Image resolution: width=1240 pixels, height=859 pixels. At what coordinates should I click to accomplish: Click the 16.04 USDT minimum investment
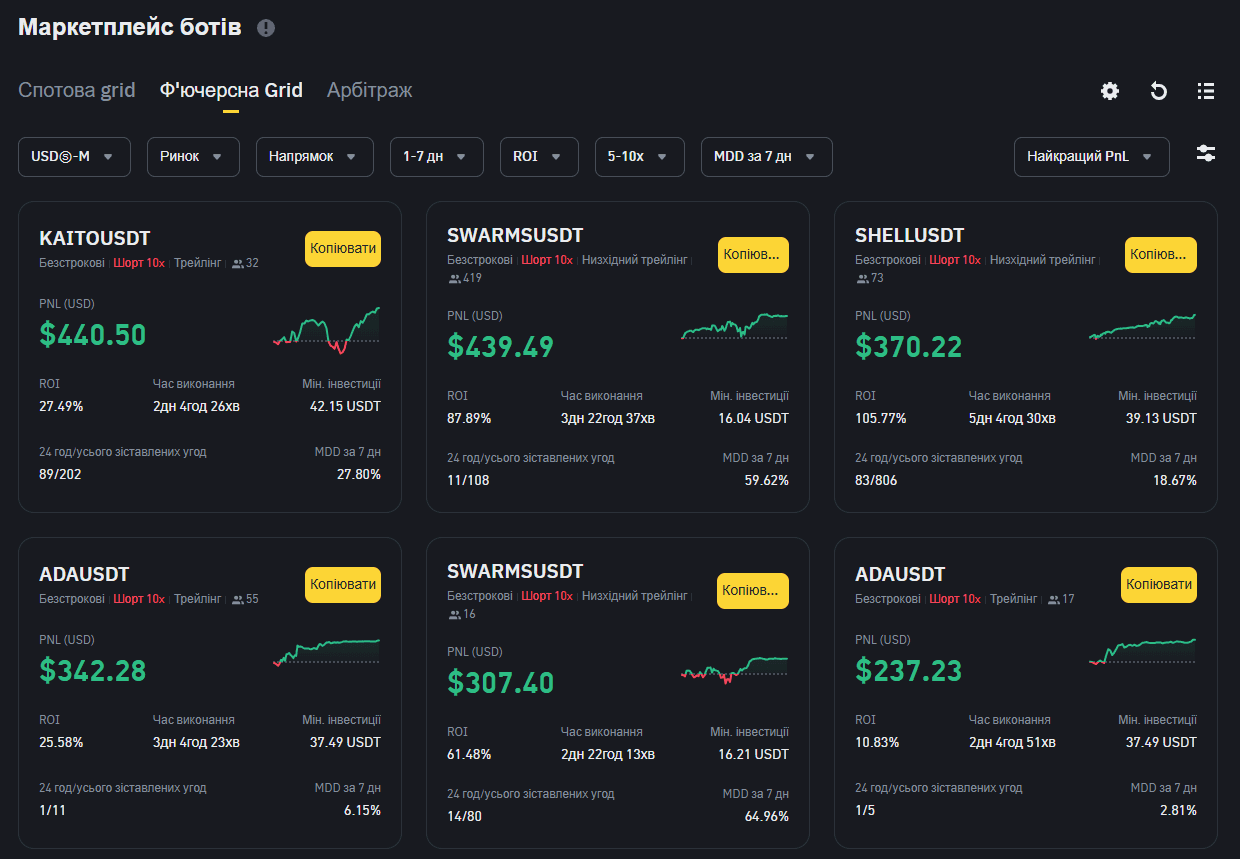click(x=753, y=419)
